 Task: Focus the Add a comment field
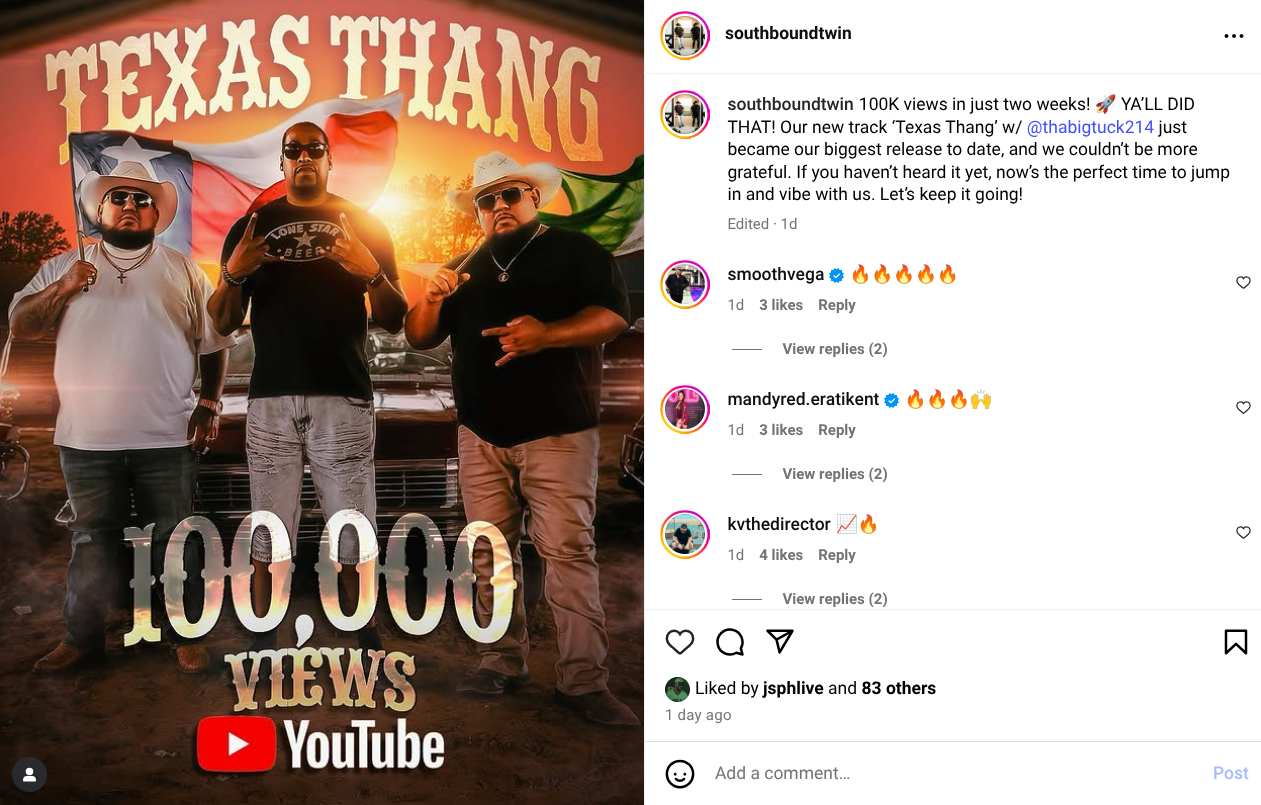pyautogui.click(x=955, y=773)
